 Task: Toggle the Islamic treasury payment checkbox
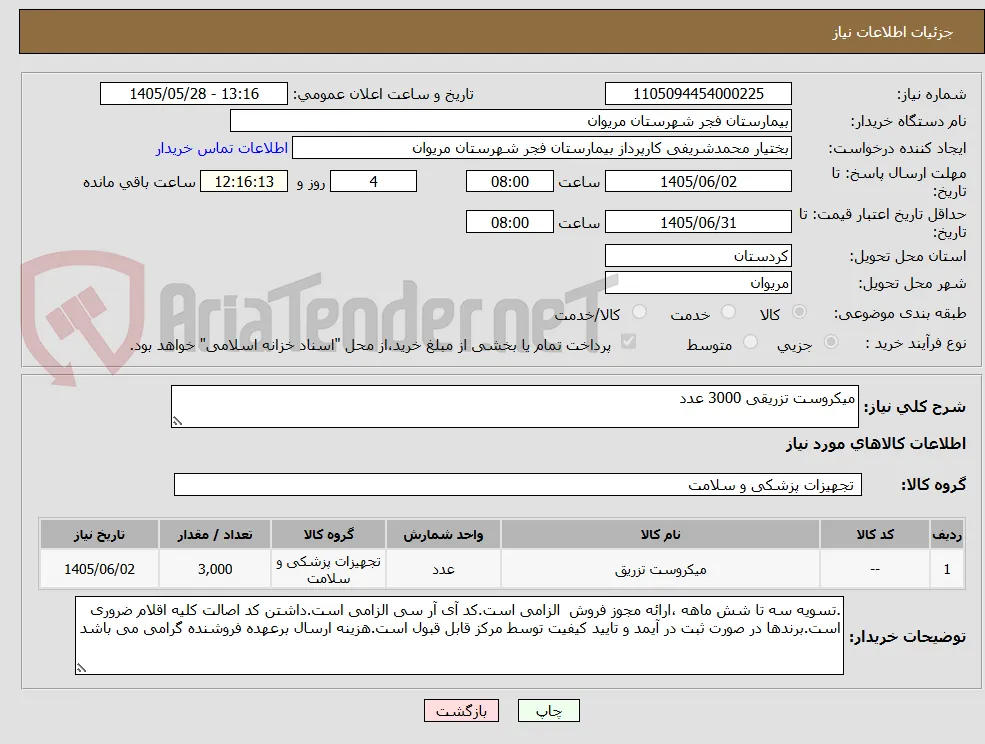tap(628, 341)
